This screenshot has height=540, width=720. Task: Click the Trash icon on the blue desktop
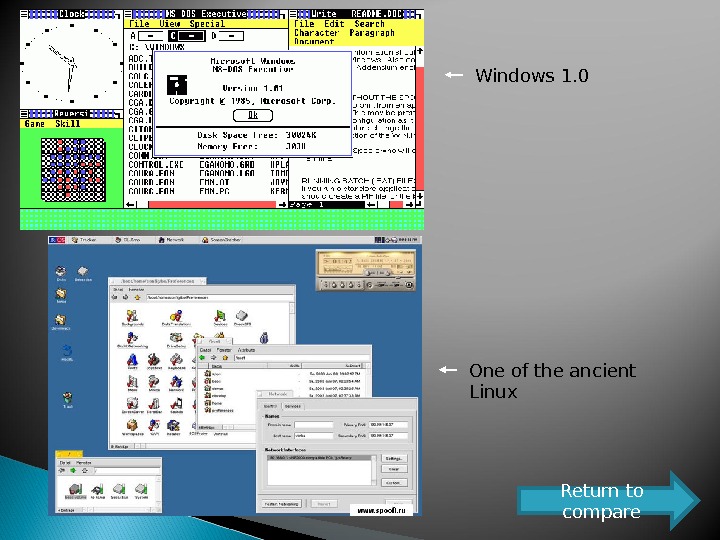68,399
